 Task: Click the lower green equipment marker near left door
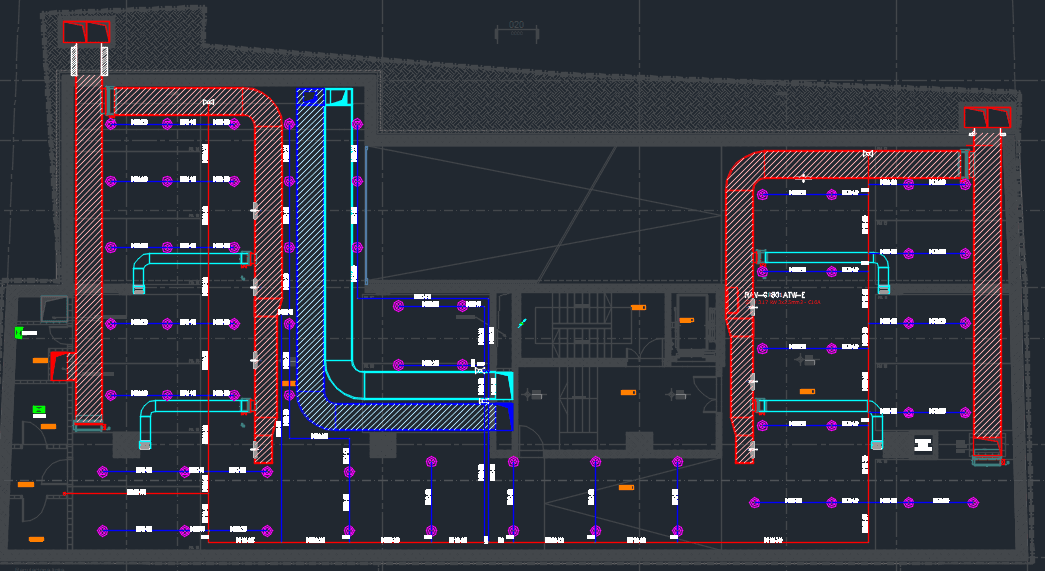coord(39,410)
